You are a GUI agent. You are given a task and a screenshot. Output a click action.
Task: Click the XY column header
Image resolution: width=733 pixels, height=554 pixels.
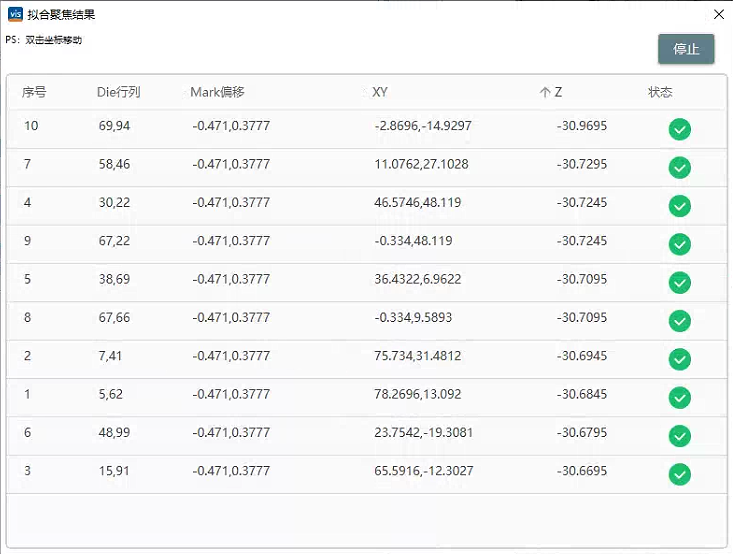point(380,92)
